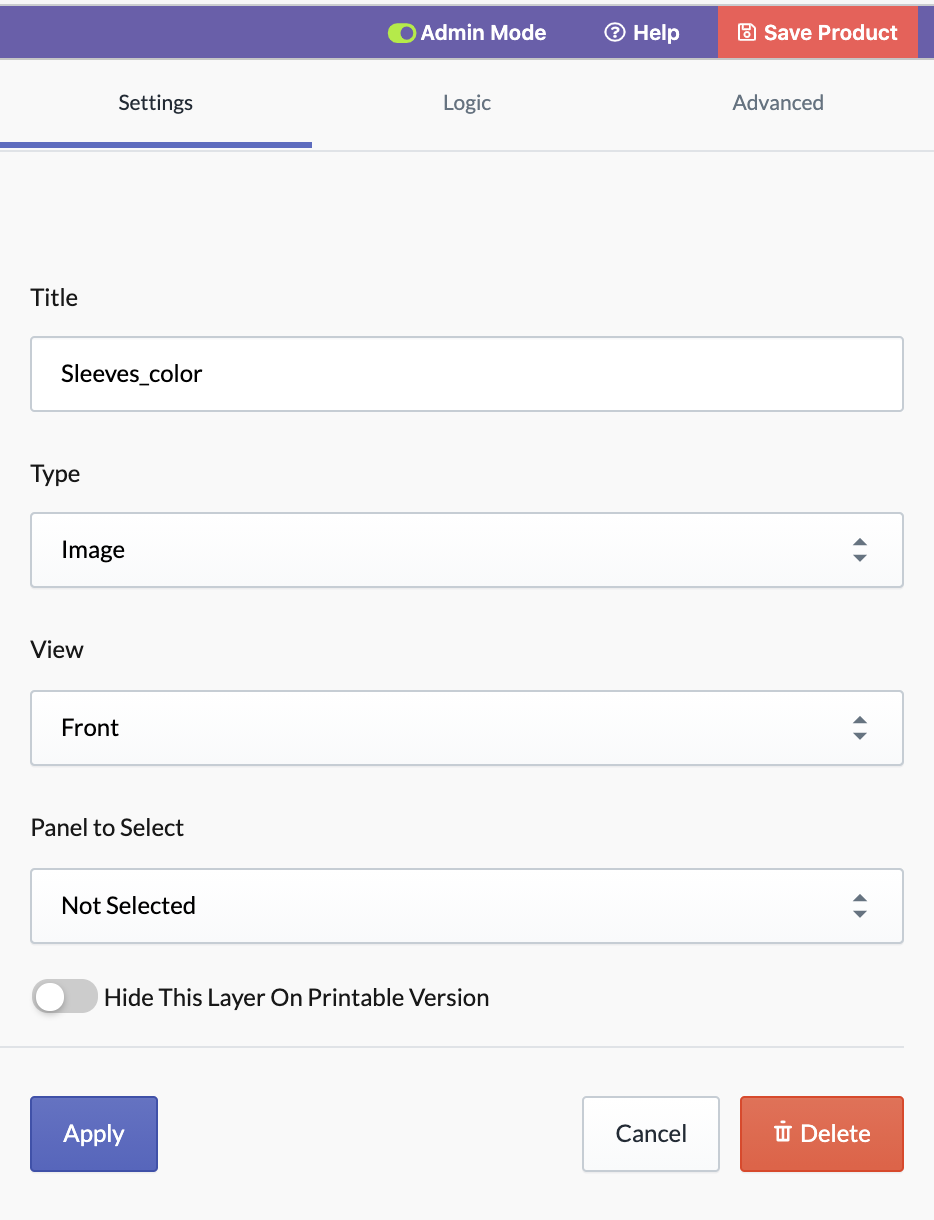Toggle the Admin Mode switch
Image resolution: width=934 pixels, height=1220 pixels.
click(x=401, y=33)
